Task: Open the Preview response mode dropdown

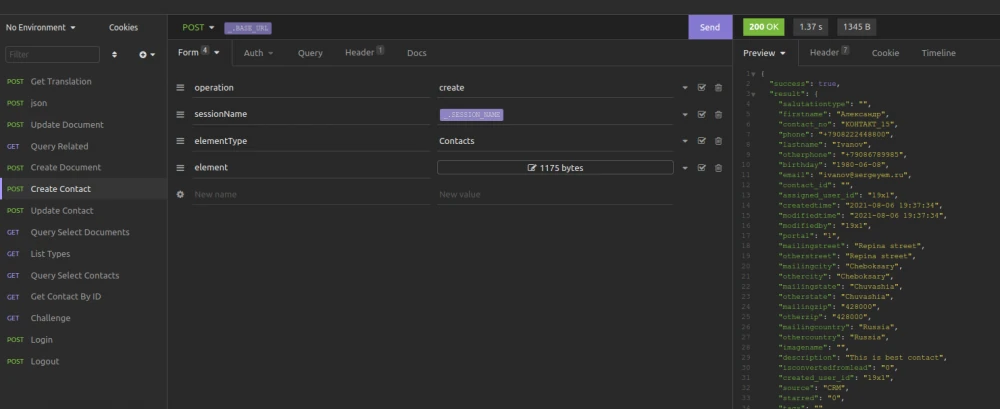Action: coord(765,53)
